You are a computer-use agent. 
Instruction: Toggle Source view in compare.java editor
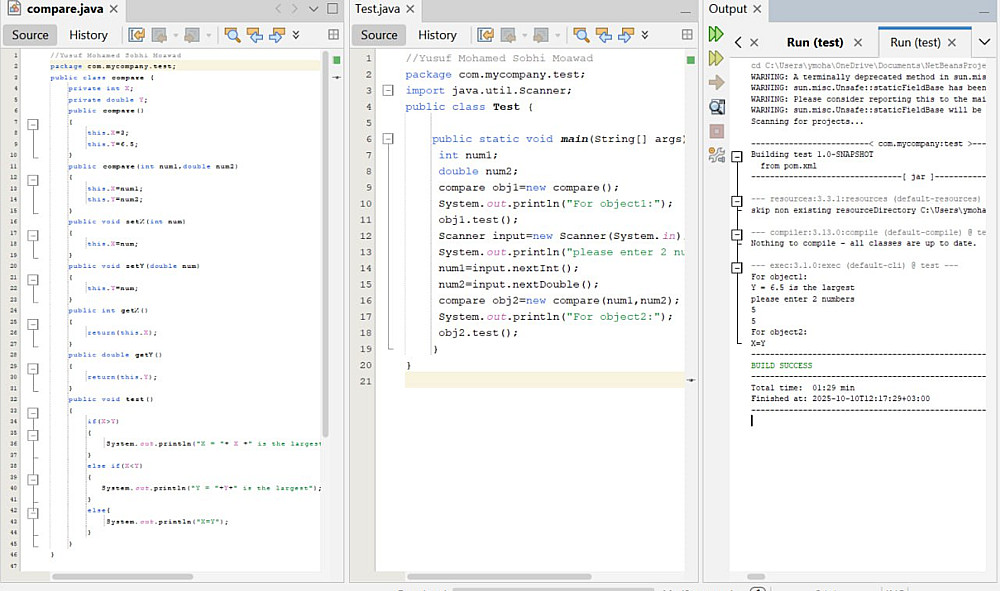click(30, 35)
